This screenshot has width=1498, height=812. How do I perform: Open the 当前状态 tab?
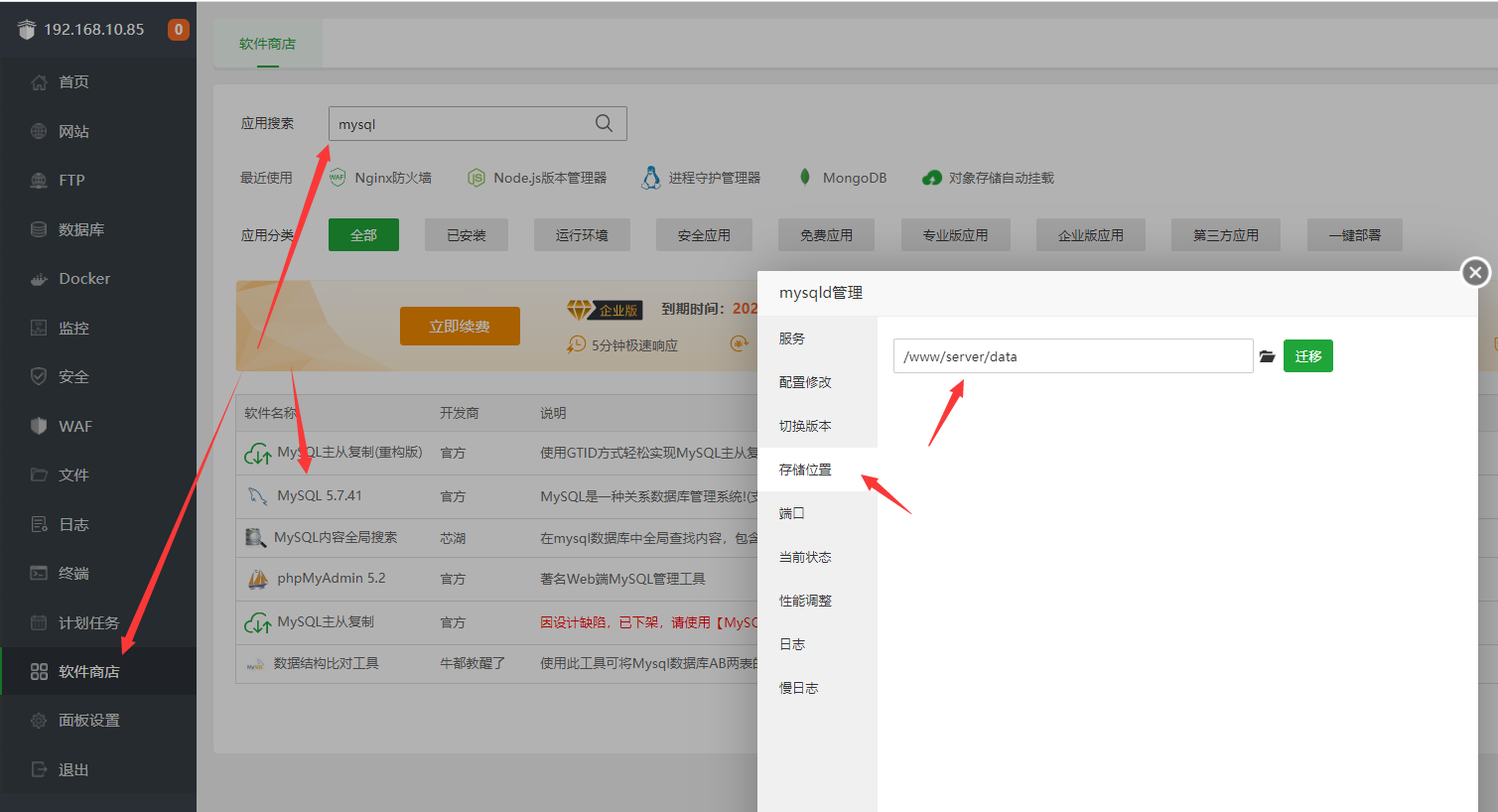(817, 557)
